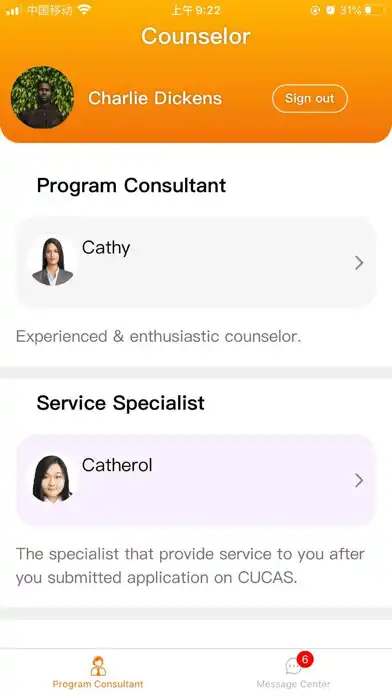The width and height of the screenshot is (392, 696).
Task: Tap the Wi-Fi status bar icon
Action: click(83, 10)
